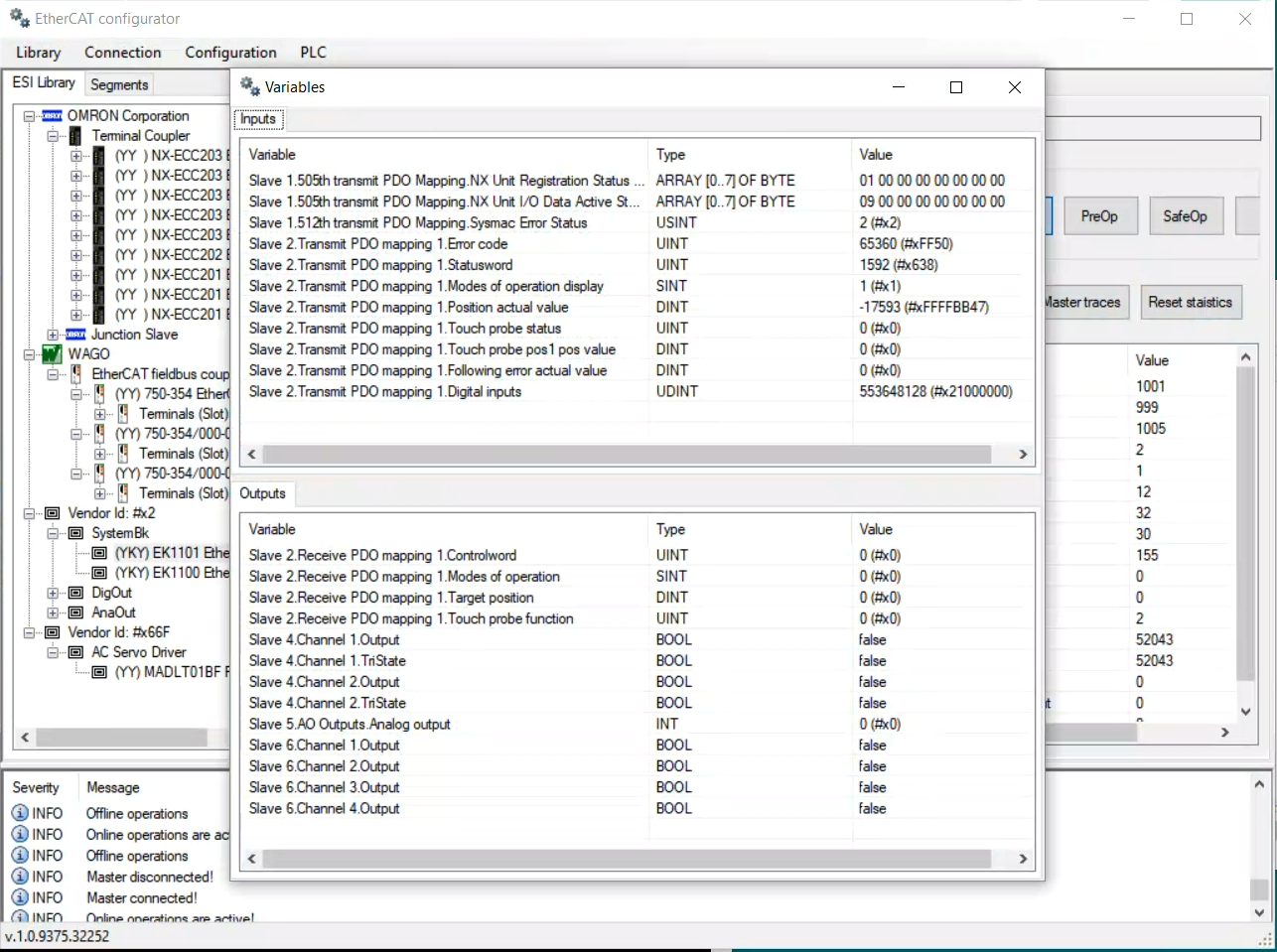Click the MADLT01BF servo device icon
Viewport: 1277px width, 952px height.
click(x=99, y=672)
